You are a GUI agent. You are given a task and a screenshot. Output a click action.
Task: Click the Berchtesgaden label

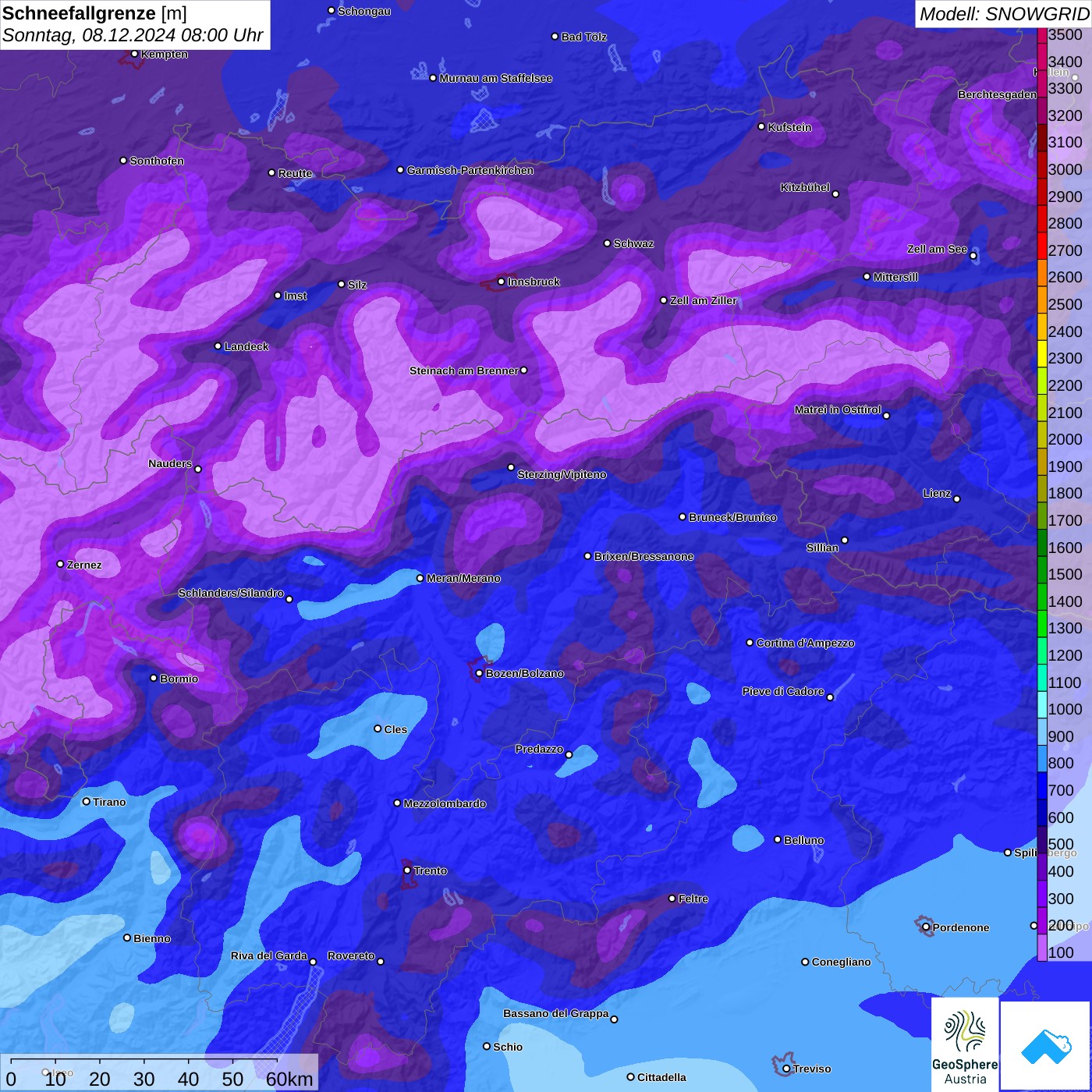997,94
